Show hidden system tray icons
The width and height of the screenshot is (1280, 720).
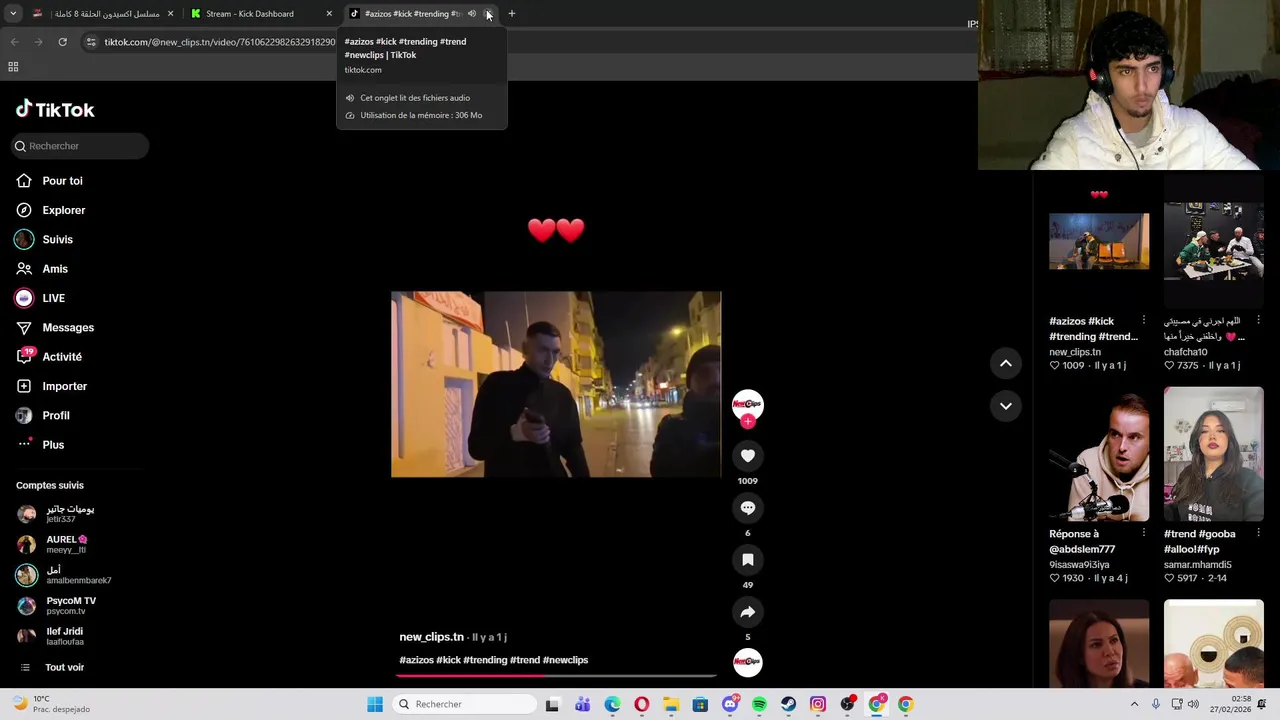coord(1134,704)
